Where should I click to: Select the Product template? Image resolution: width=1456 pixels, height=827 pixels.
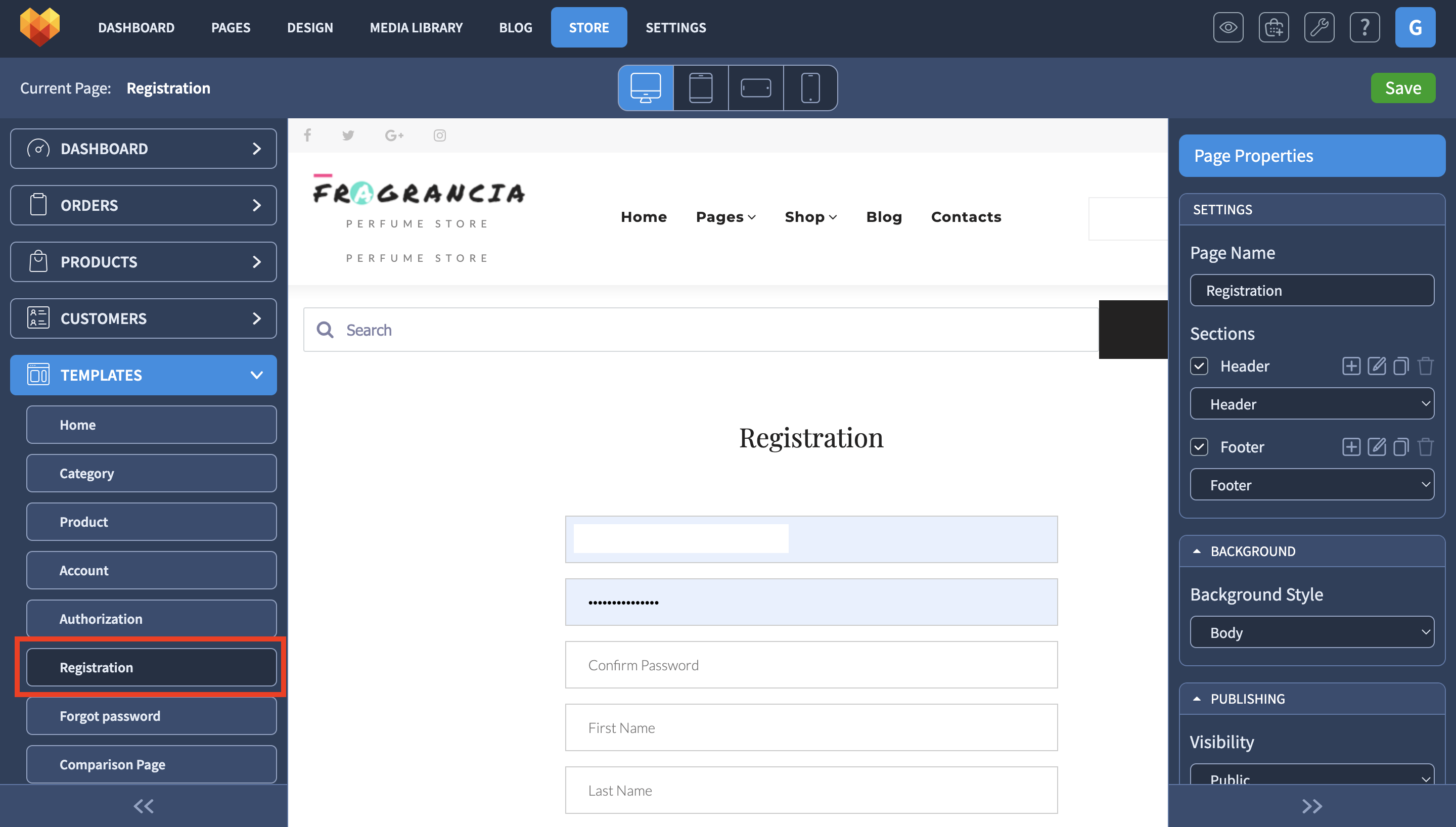point(151,522)
